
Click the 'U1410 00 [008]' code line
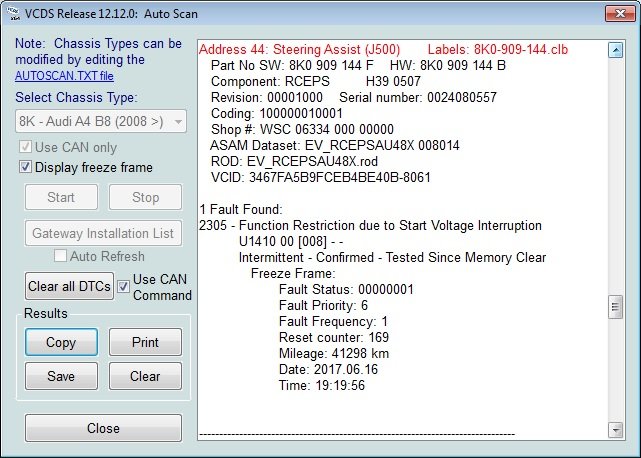click(x=291, y=241)
